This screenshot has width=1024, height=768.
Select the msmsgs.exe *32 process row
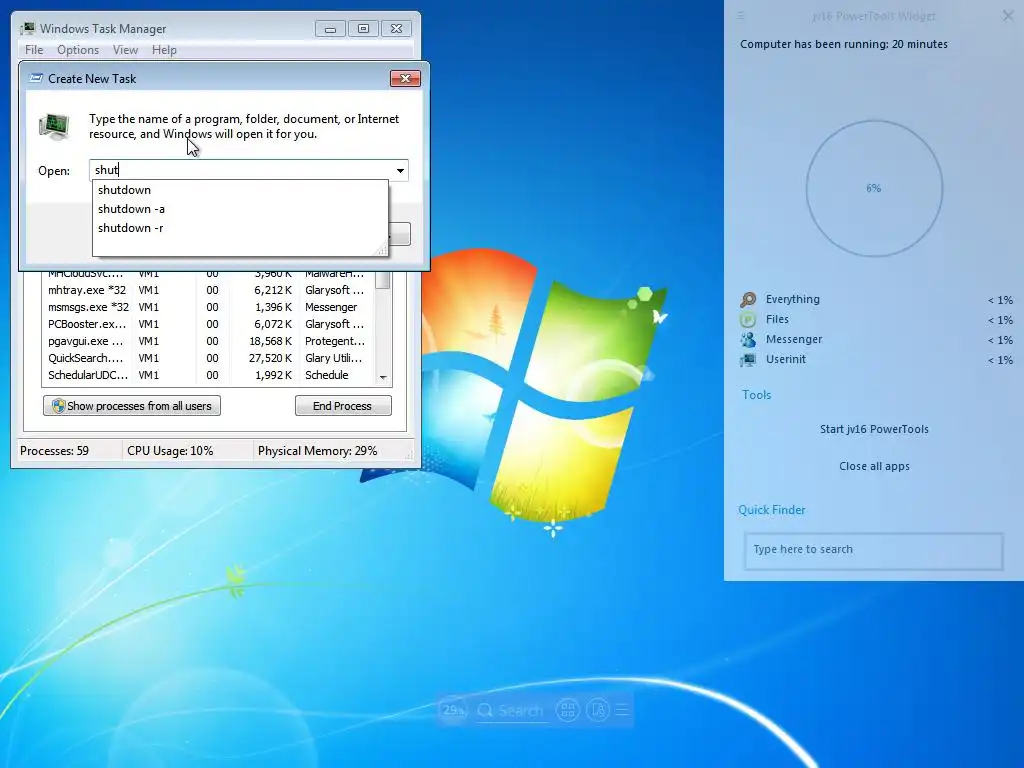click(208, 307)
